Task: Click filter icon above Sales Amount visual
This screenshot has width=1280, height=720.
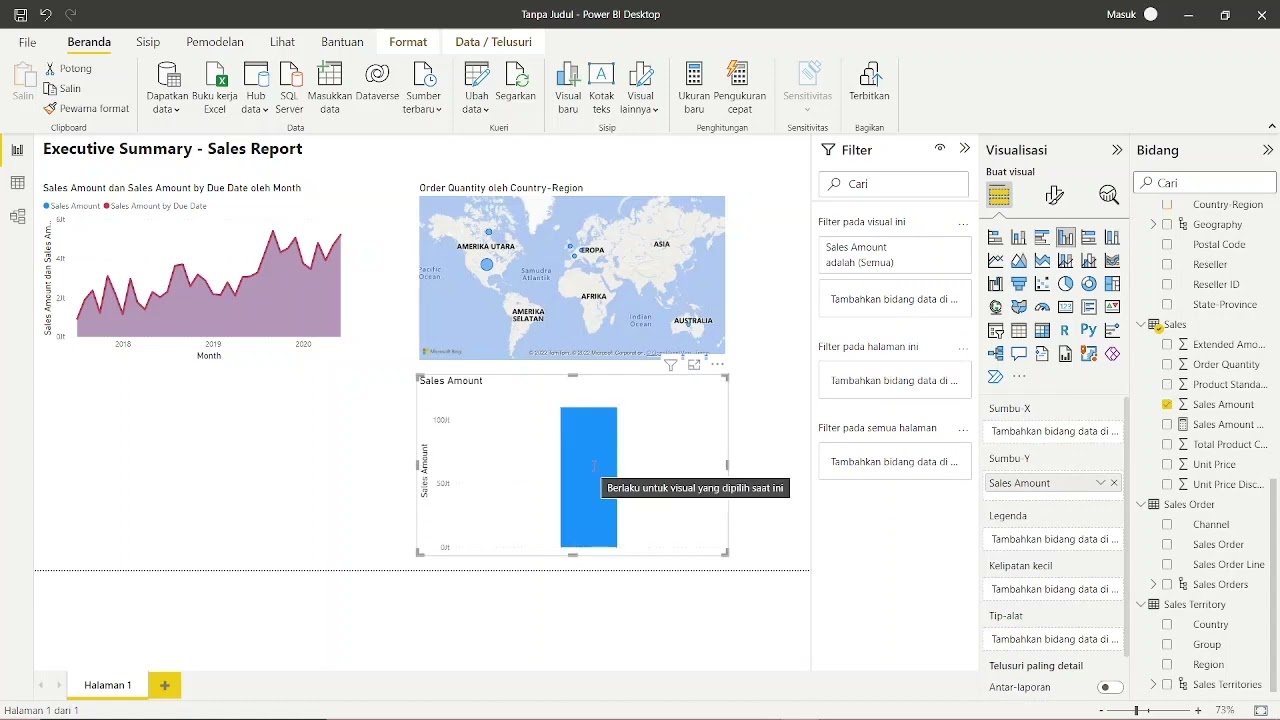Action: click(x=671, y=365)
